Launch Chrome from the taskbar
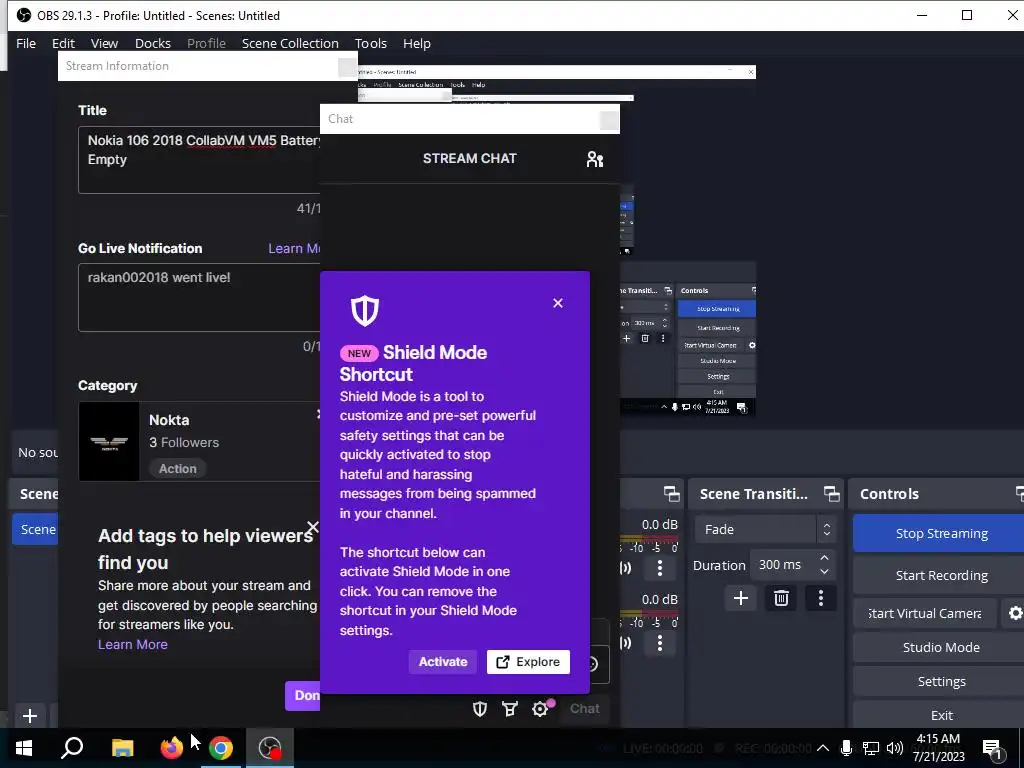1024x768 pixels. click(221, 748)
